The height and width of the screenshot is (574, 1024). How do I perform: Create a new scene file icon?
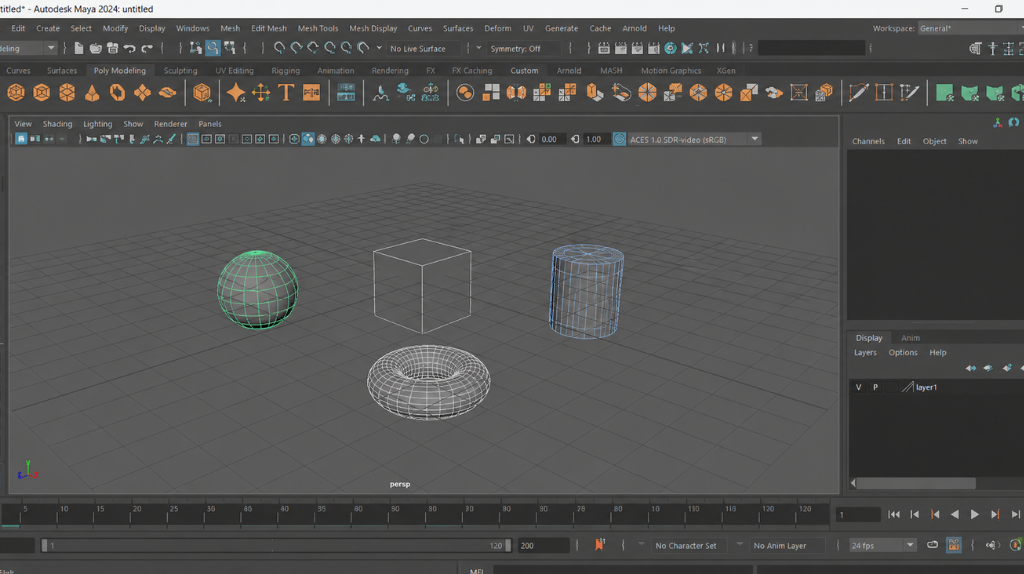78,48
